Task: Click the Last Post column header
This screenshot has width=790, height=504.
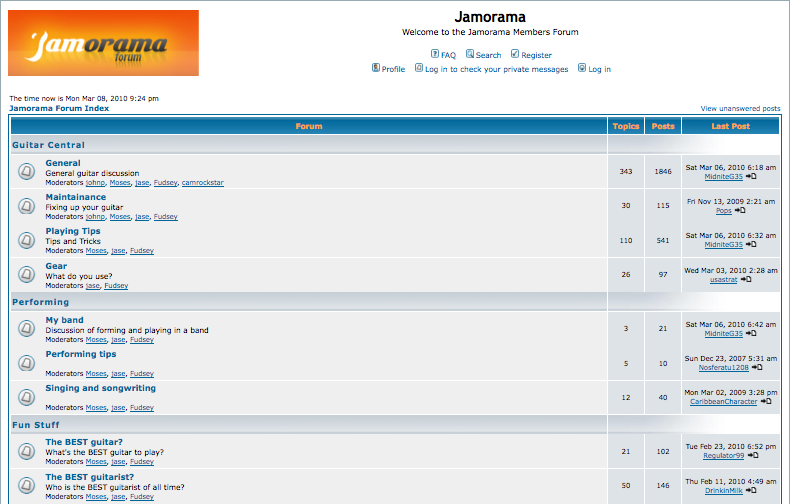Action: click(731, 126)
